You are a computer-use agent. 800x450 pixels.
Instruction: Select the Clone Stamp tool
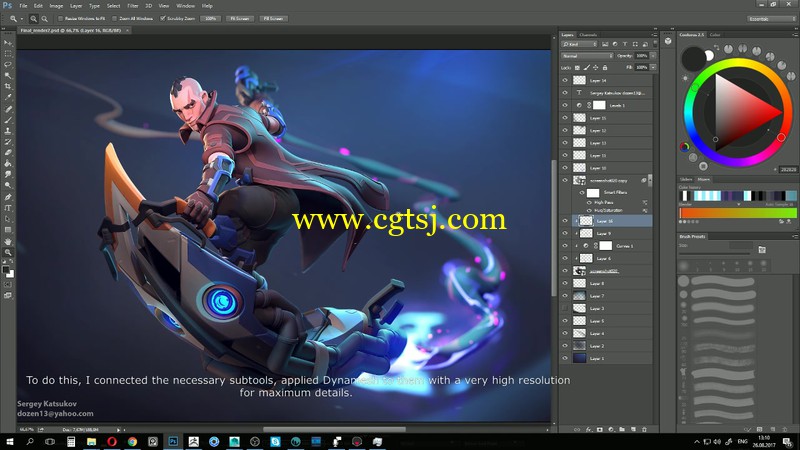(x=8, y=131)
